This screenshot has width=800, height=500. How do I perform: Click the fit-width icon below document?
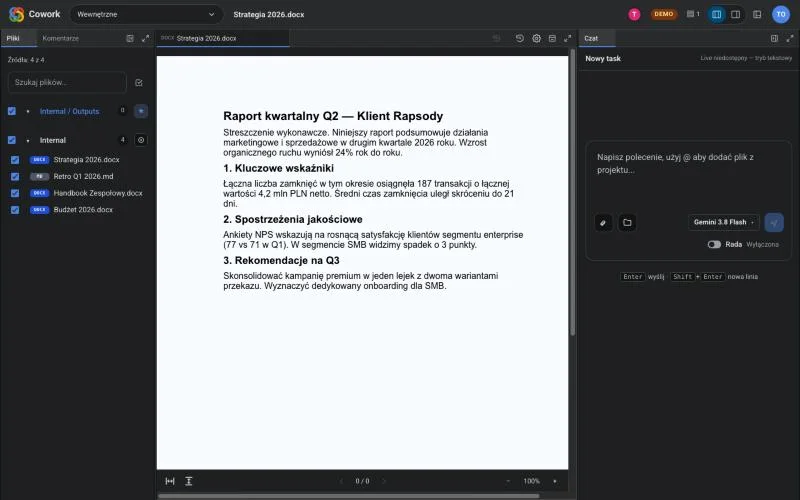click(x=170, y=481)
